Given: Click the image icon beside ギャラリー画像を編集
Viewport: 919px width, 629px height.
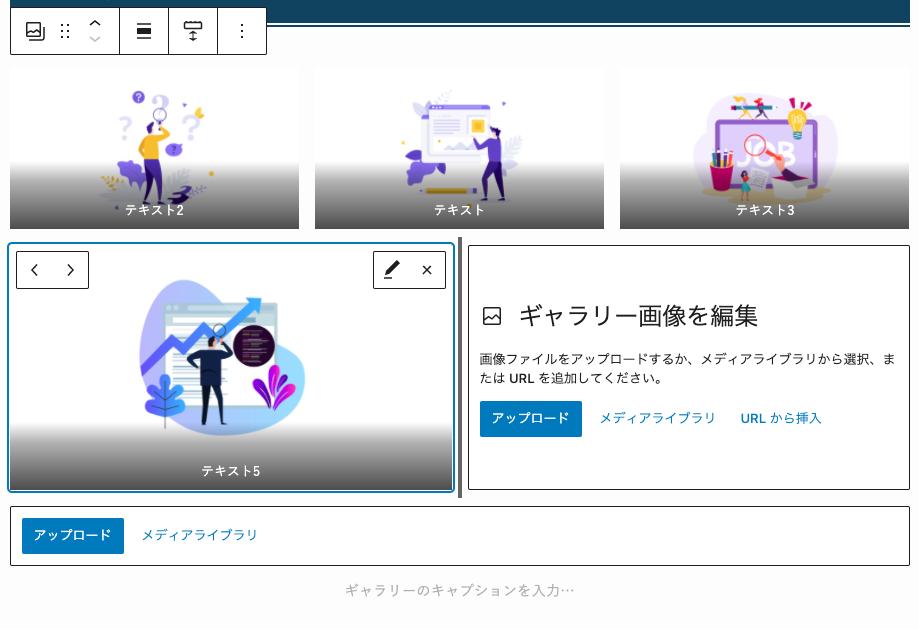Looking at the screenshot, I should point(492,316).
